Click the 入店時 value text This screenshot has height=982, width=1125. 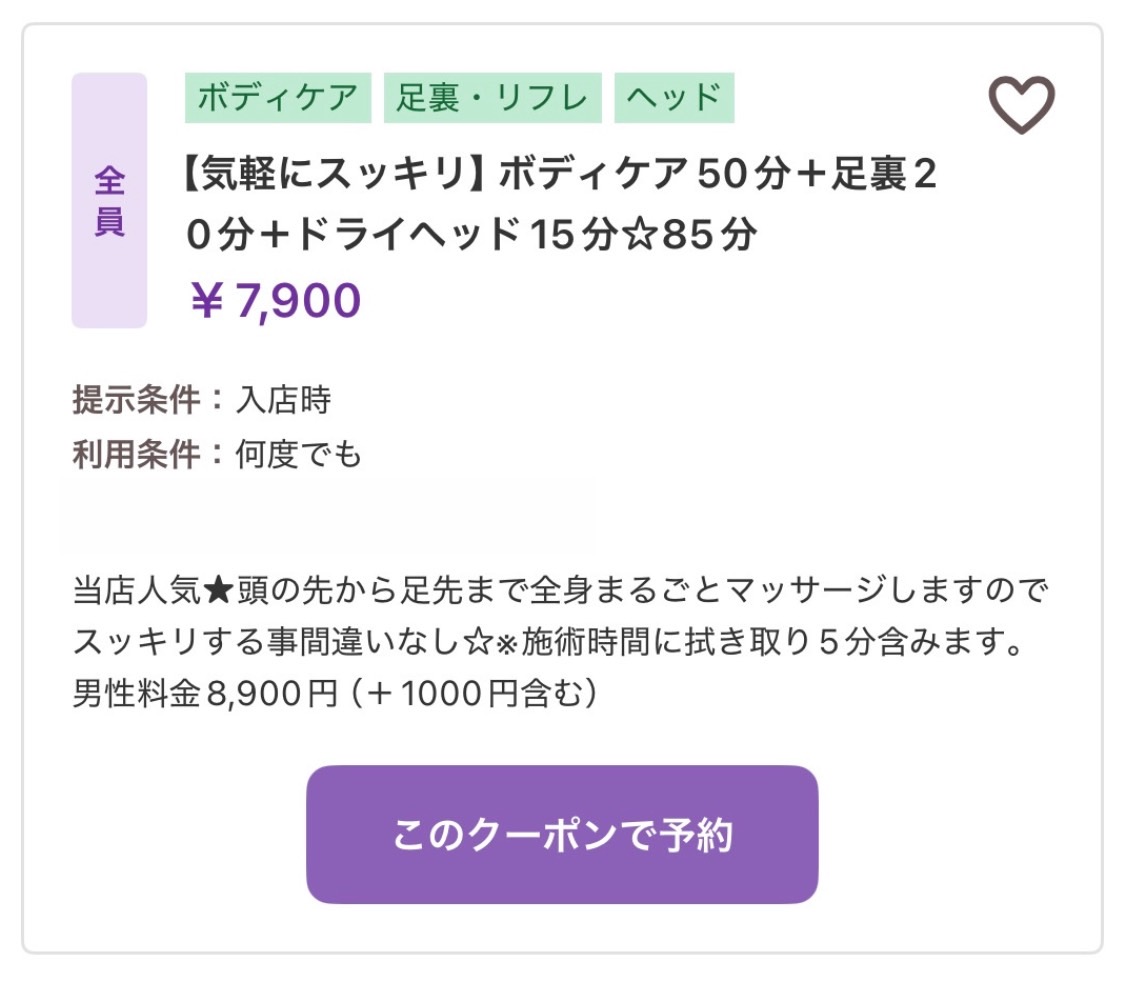click(283, 400)
